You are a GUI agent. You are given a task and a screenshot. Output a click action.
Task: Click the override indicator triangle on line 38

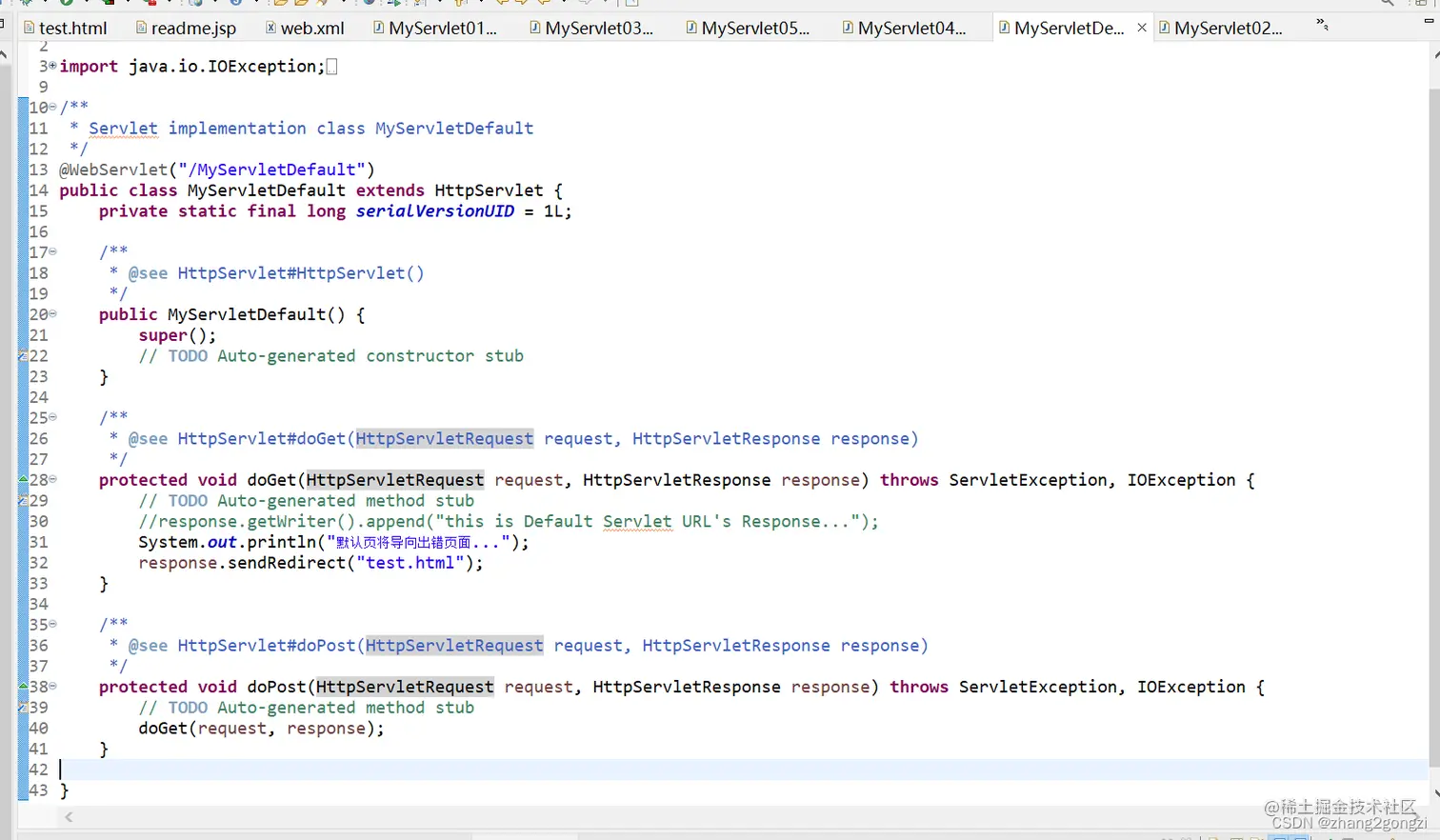[x=23, y=686]
